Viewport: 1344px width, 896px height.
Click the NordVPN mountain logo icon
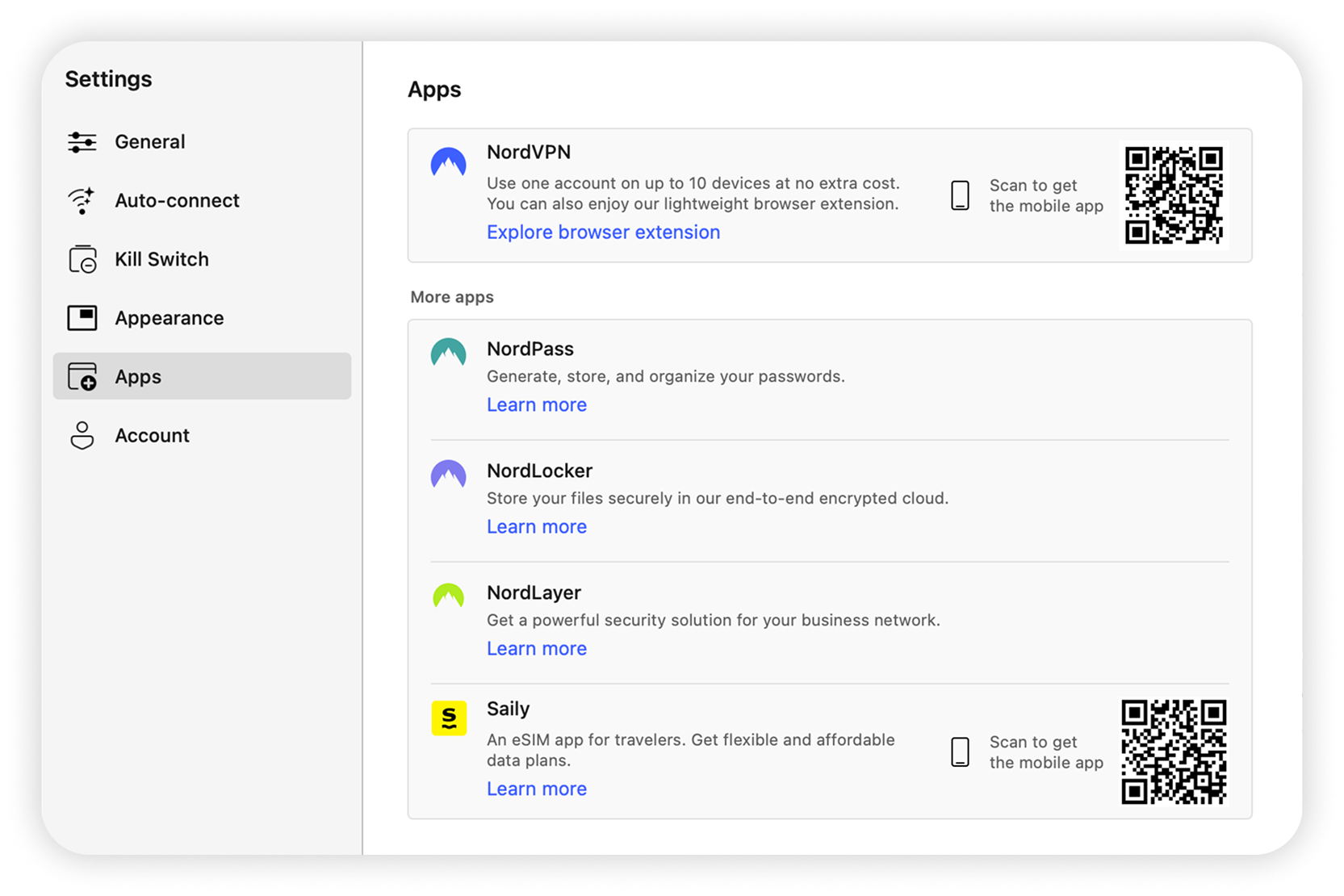(448, 162)
